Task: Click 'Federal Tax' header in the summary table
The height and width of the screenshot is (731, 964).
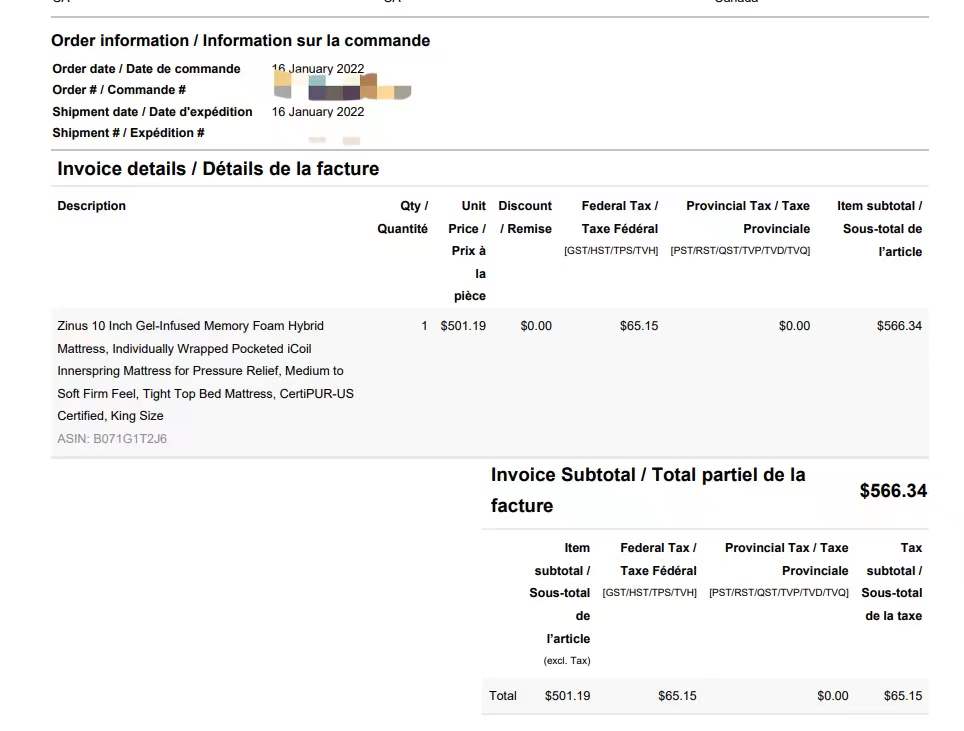Action: point(649,570)
